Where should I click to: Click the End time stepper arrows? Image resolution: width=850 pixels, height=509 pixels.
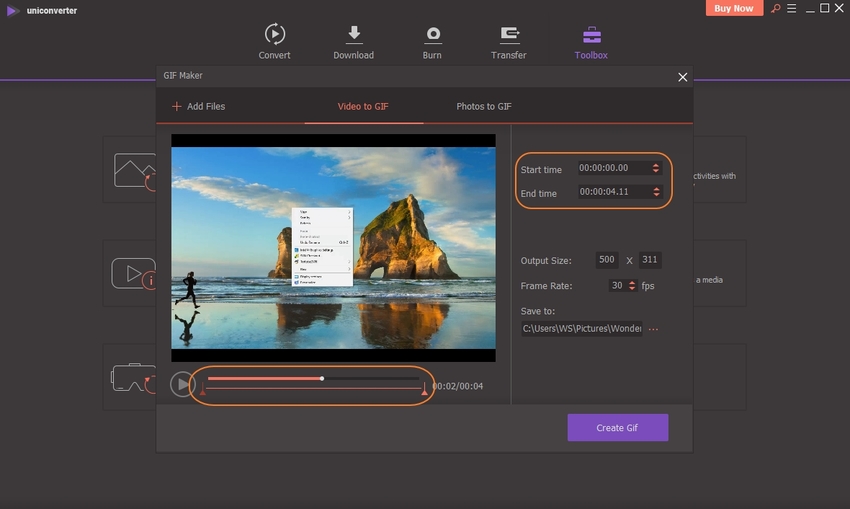click(655, 193)
